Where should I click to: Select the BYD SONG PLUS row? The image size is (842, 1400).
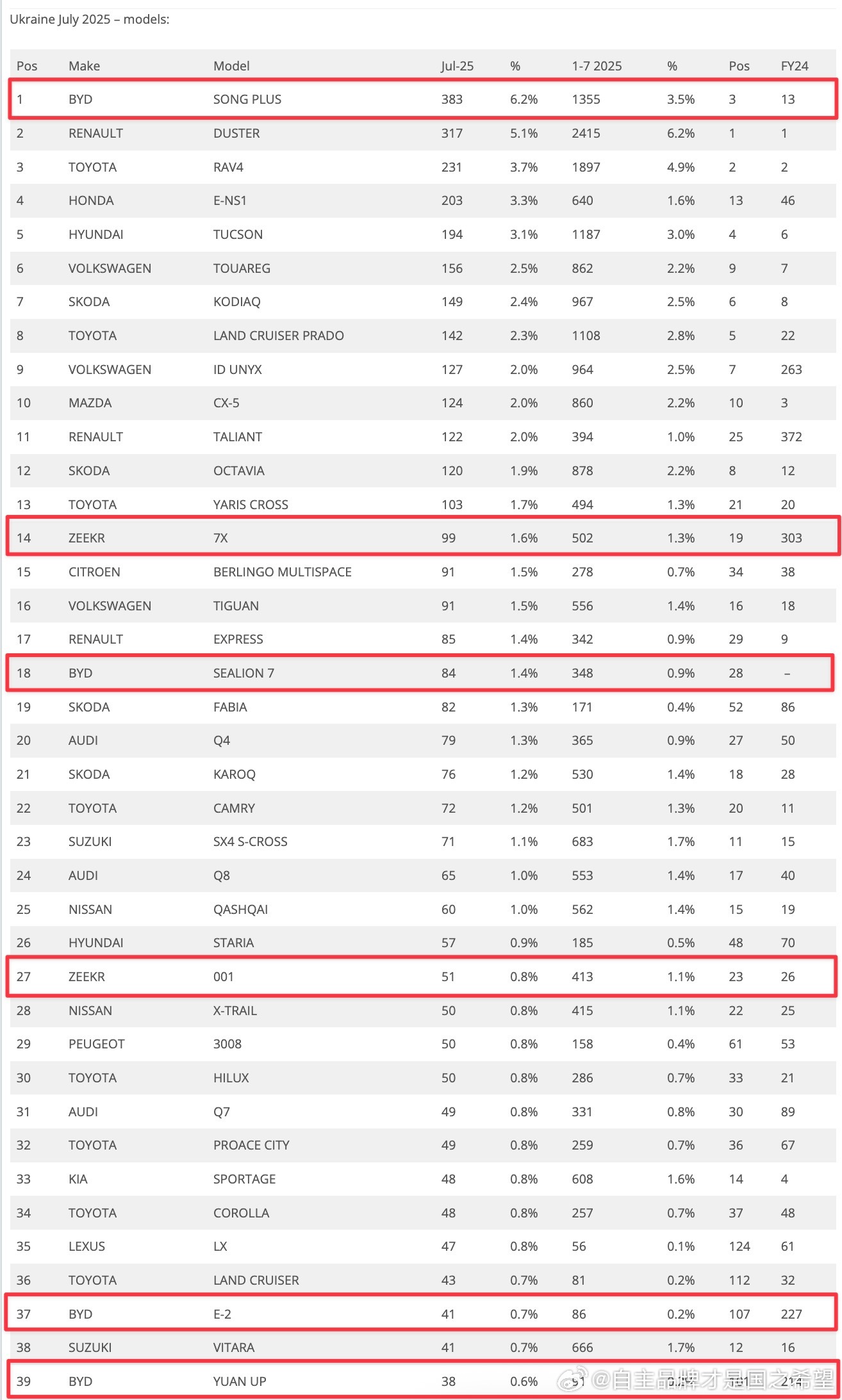423,99
